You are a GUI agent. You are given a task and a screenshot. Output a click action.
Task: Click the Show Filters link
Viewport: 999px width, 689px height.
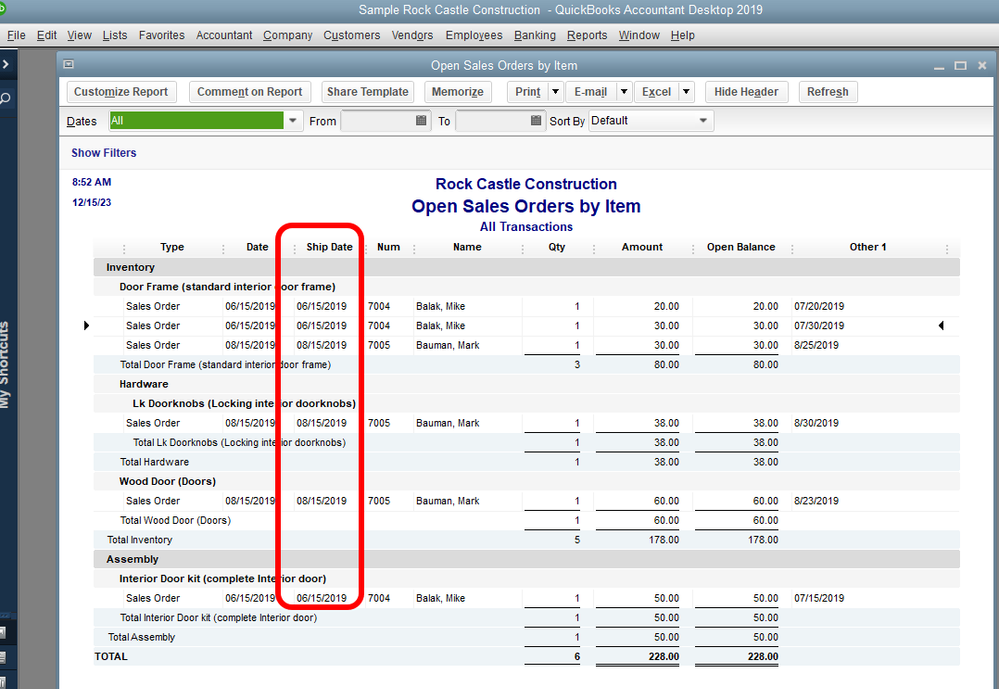pos(104,153)
